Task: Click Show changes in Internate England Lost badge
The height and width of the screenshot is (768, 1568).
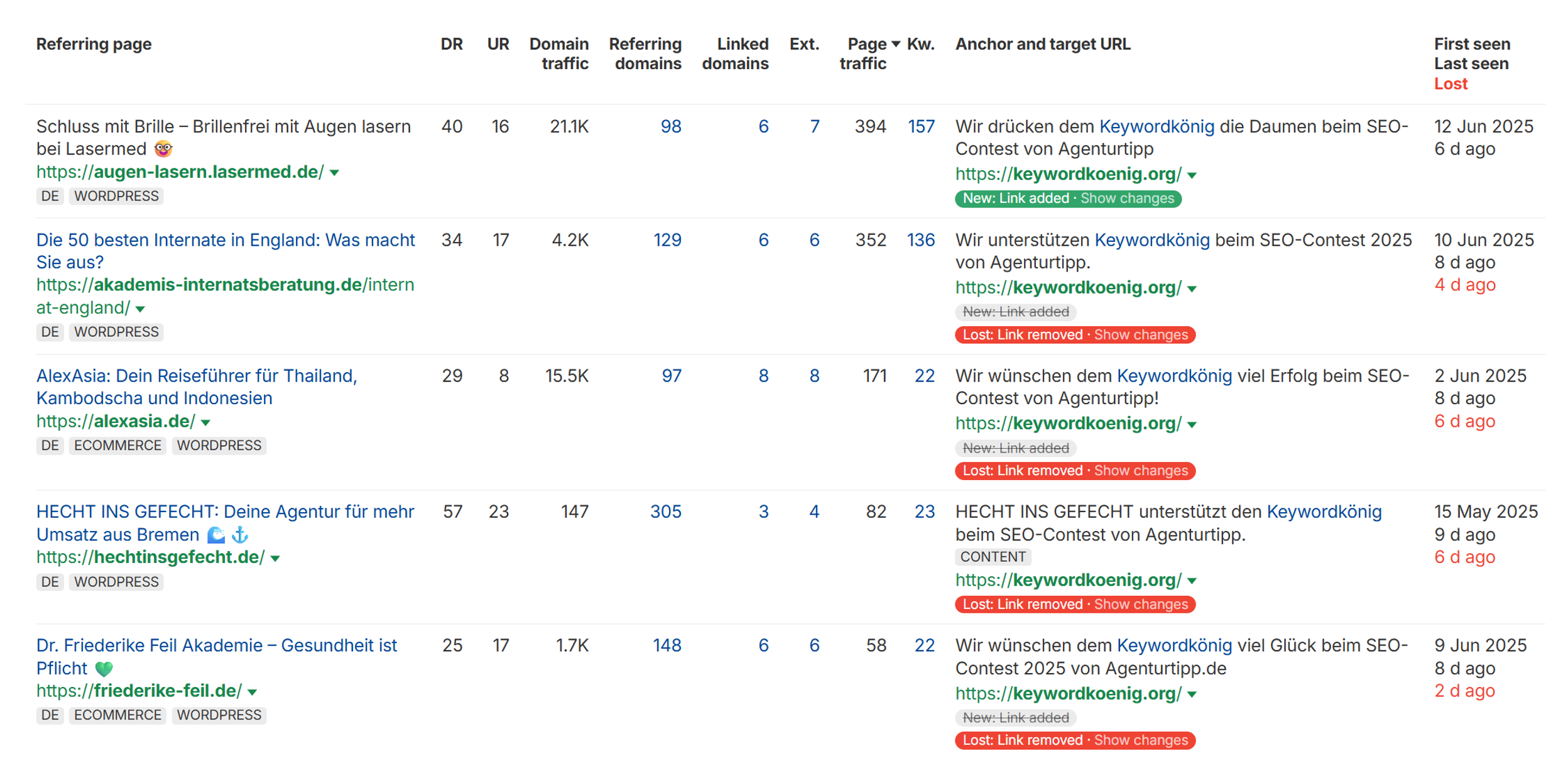Action: click(x=1141, y=335)
